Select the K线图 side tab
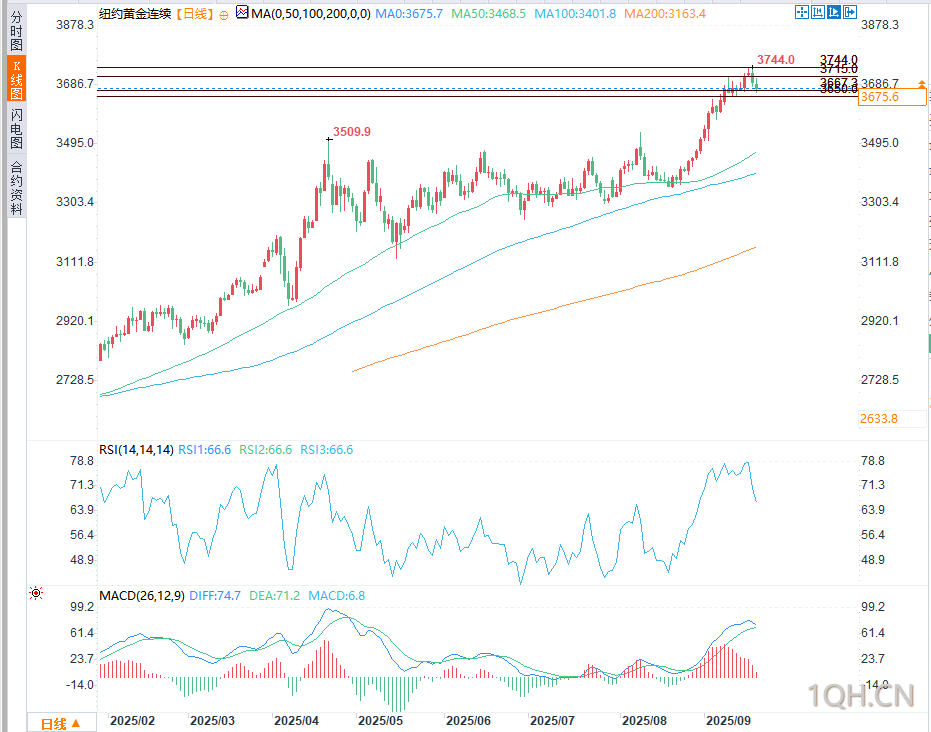 click(x=17, y=80)
